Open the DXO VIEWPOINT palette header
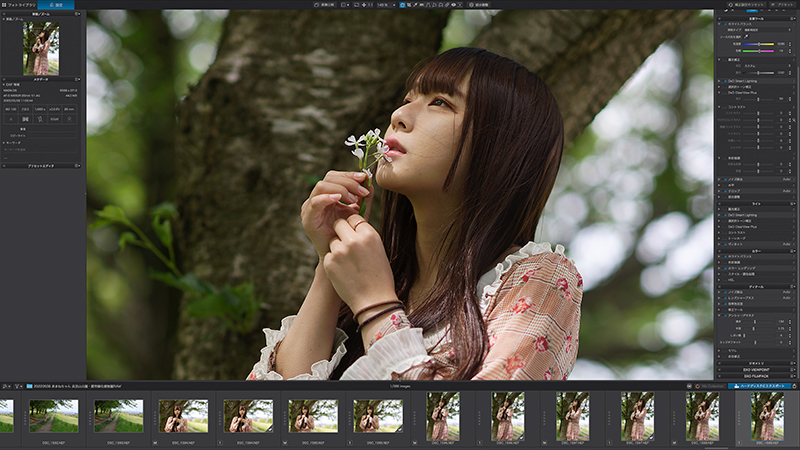The image size is (800, 450). pos(756,370)
